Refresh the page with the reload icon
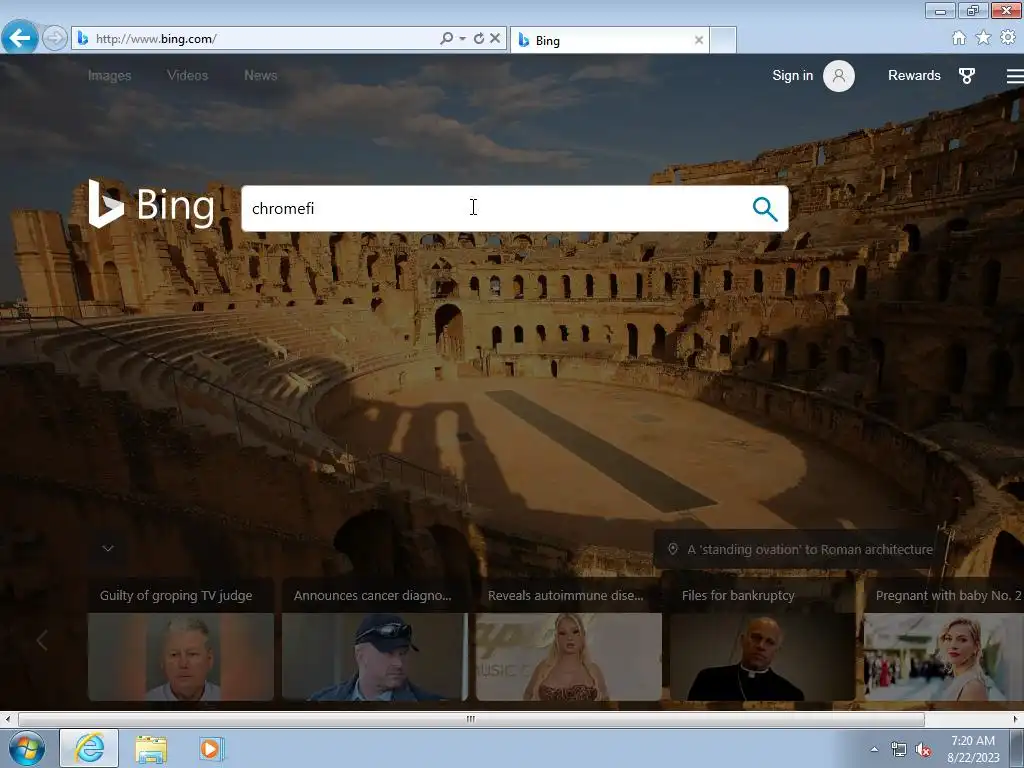1024x768 pixels. pos(479,39)
